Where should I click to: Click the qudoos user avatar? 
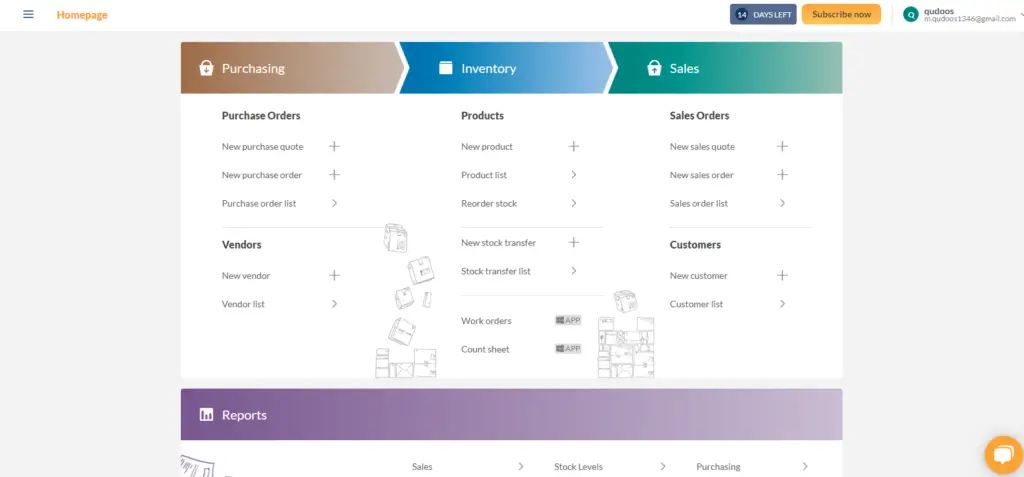point(910,14)
